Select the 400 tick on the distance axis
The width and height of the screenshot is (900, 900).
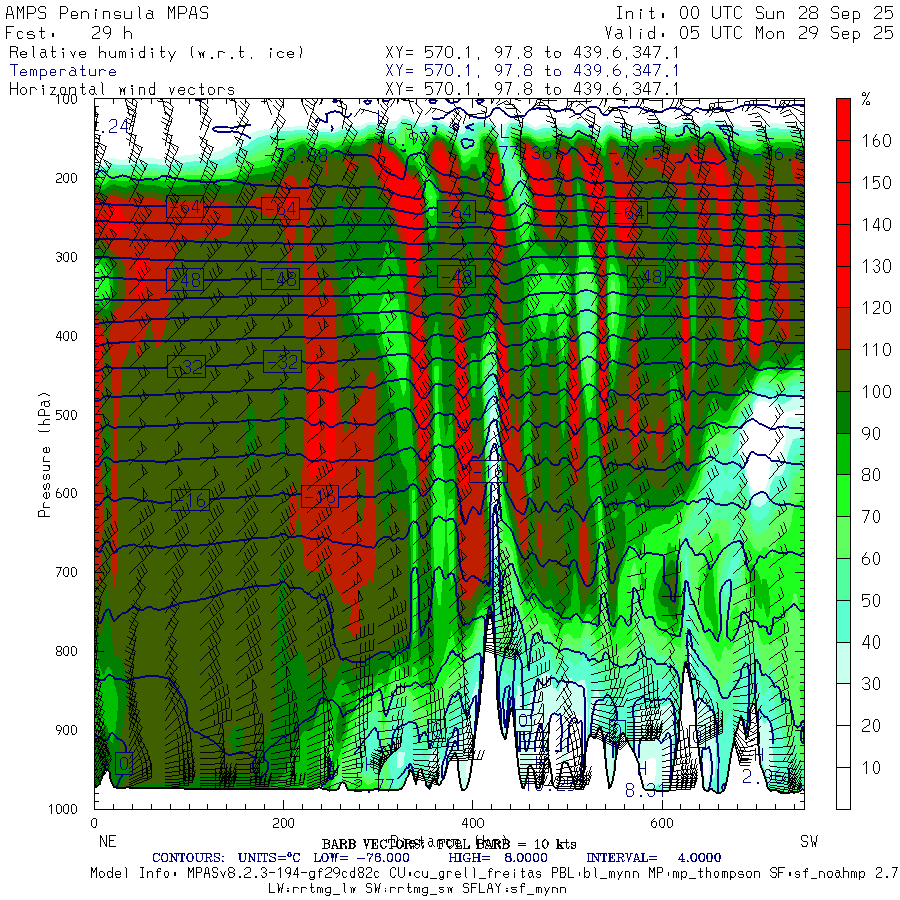pos(472,823)
